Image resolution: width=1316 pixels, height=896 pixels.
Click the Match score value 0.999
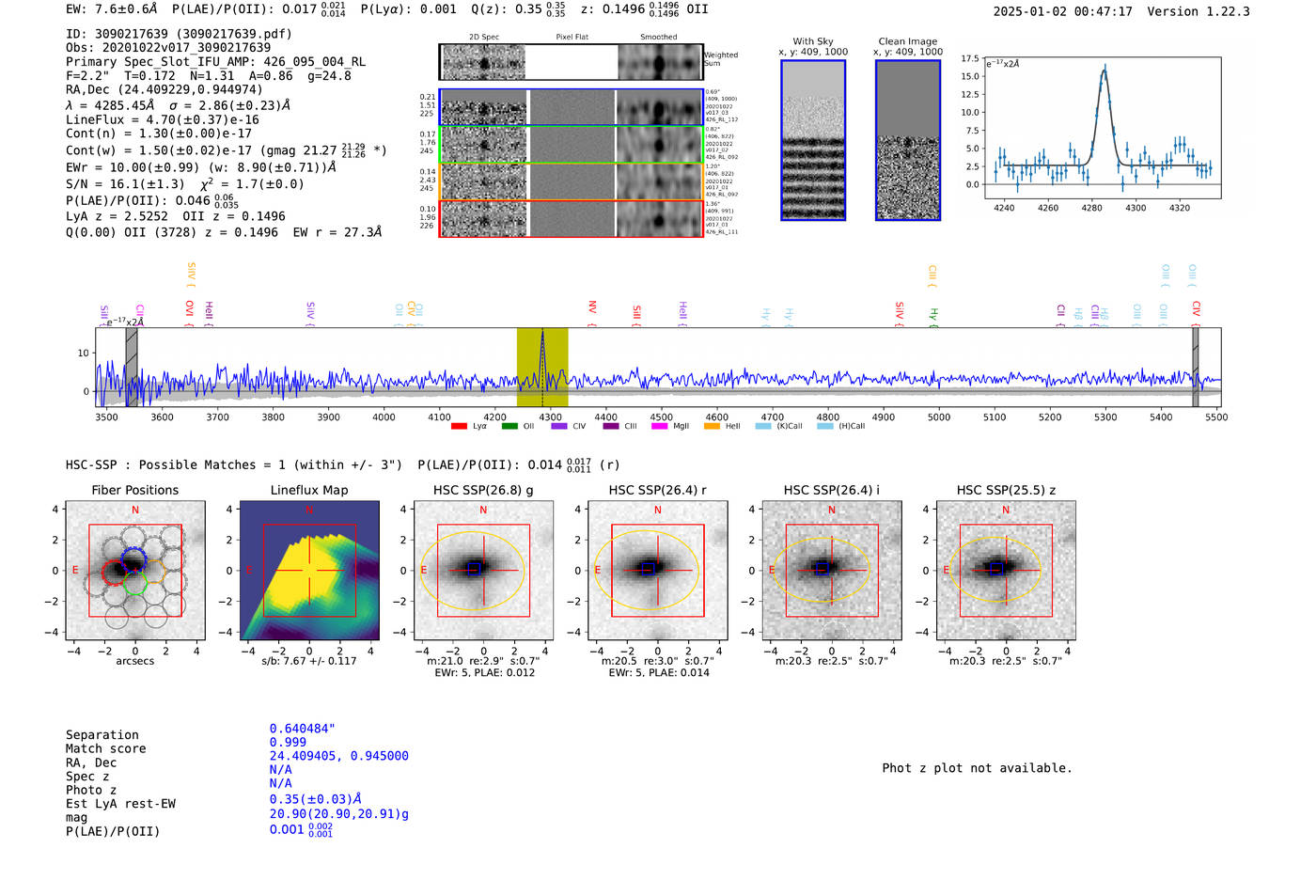[288, 742]
